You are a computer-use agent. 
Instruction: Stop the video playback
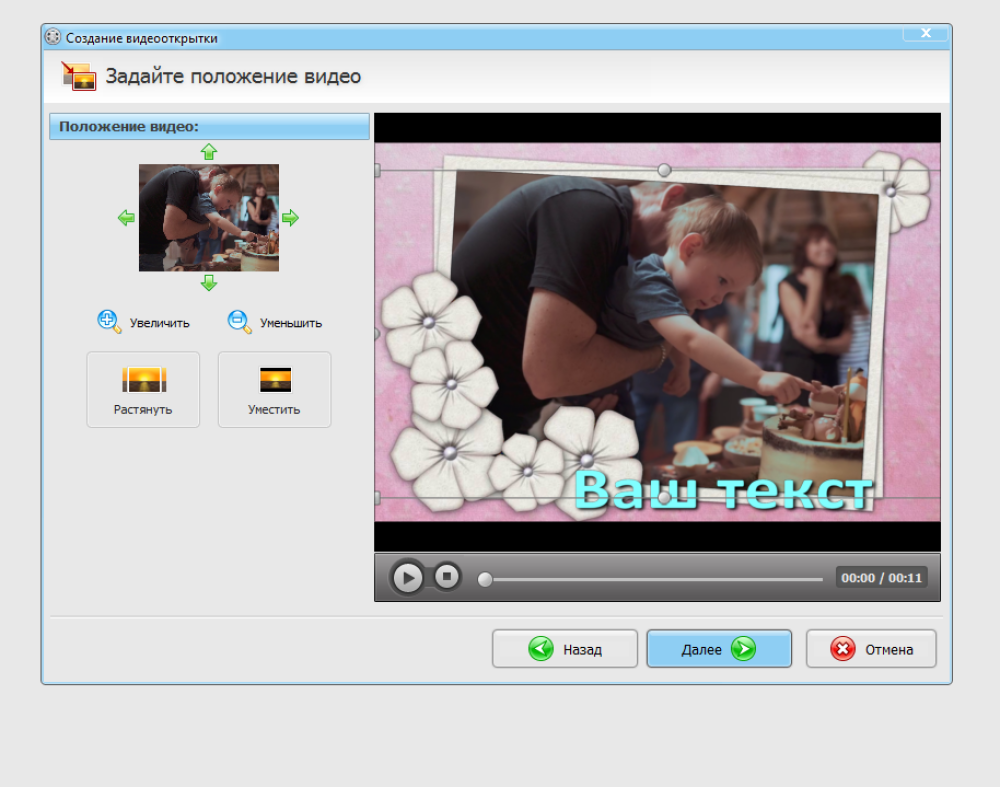(447, 576)
